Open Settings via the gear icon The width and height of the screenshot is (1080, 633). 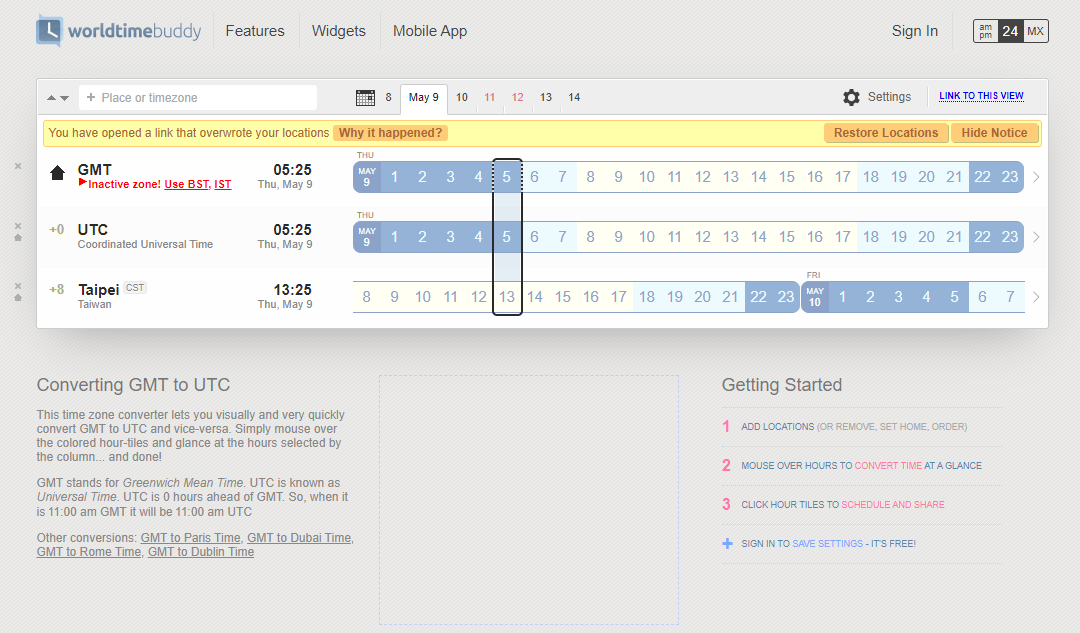click(x=851, y=97)
